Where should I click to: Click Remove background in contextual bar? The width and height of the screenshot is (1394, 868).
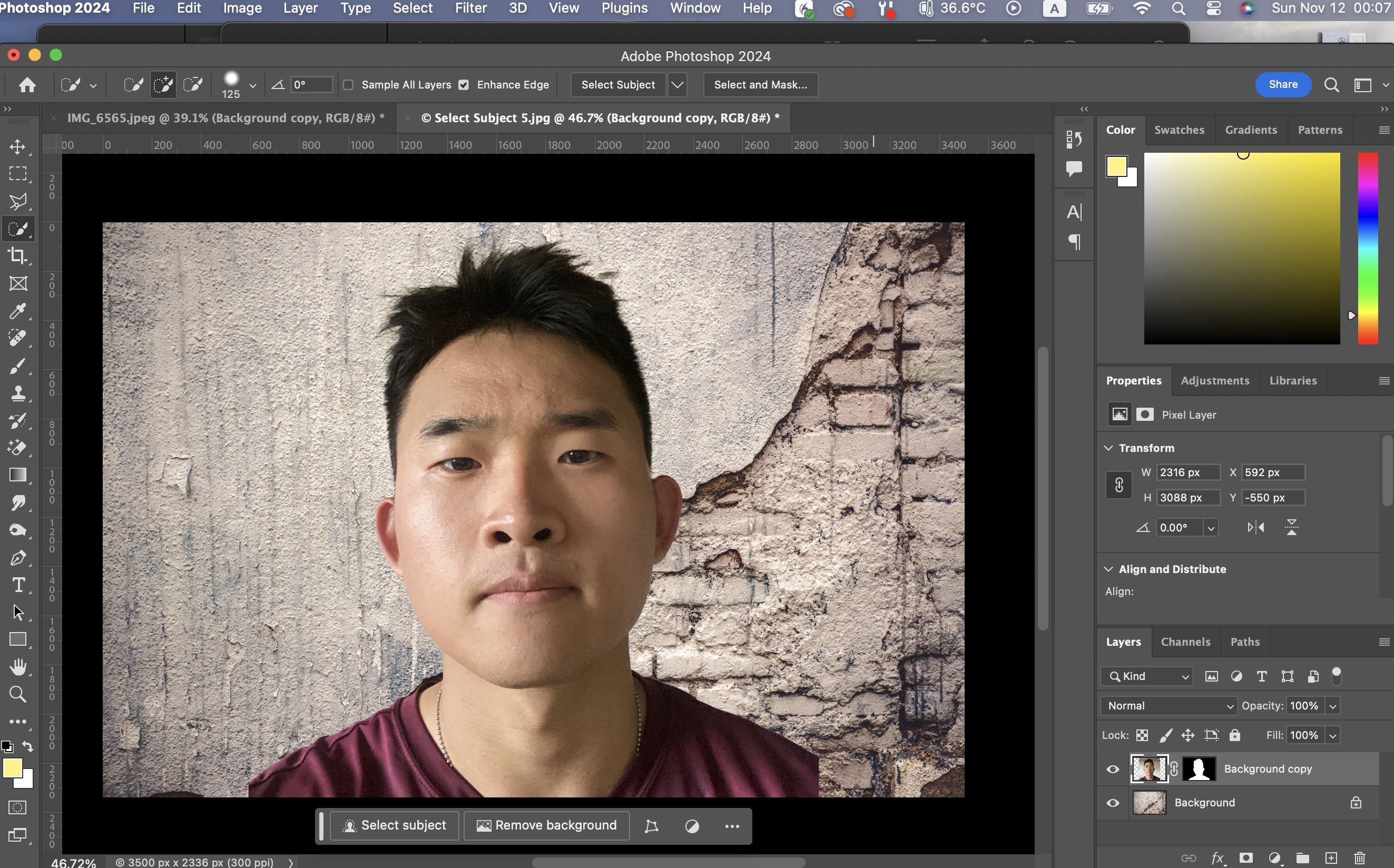pos(546,825)
